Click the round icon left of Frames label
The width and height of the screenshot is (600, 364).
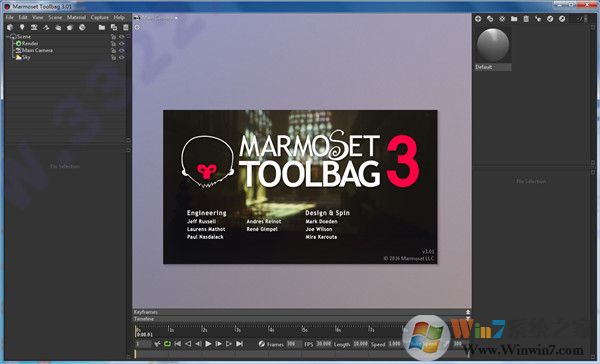click(x=261, y=344)
